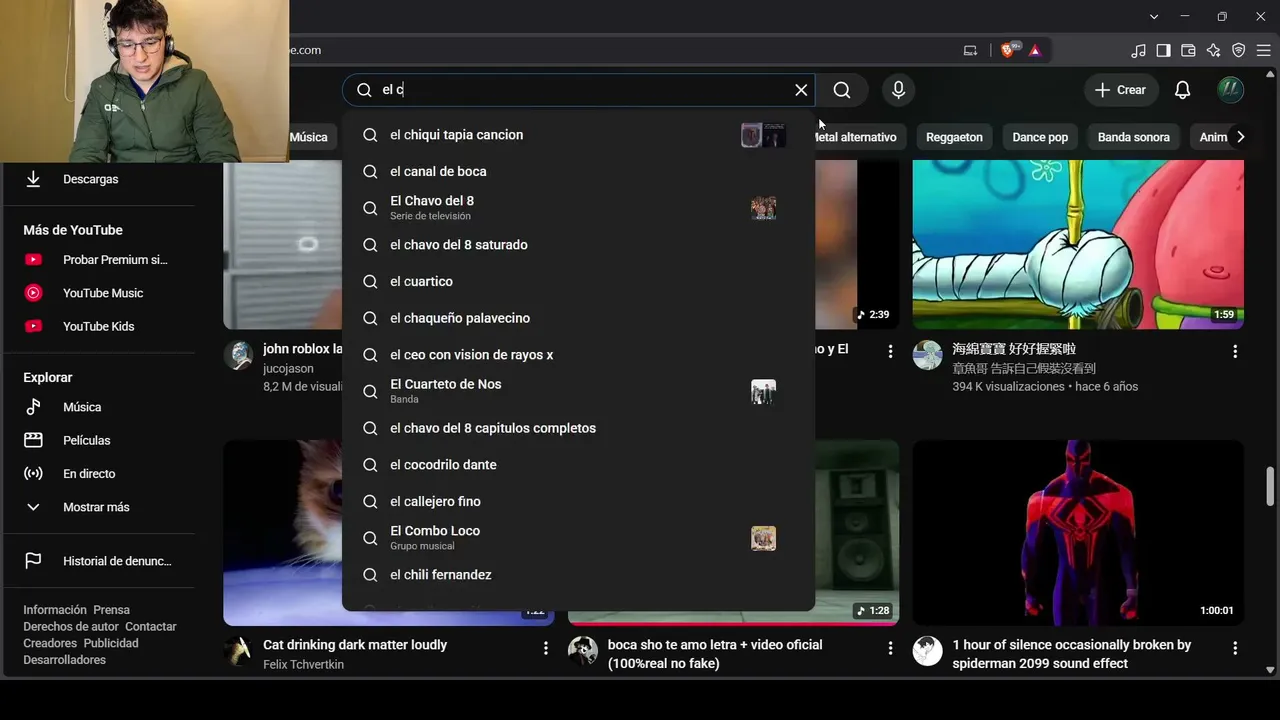
Task: Select suggestion el chili fernandez
Action: [x=578, y=575]
